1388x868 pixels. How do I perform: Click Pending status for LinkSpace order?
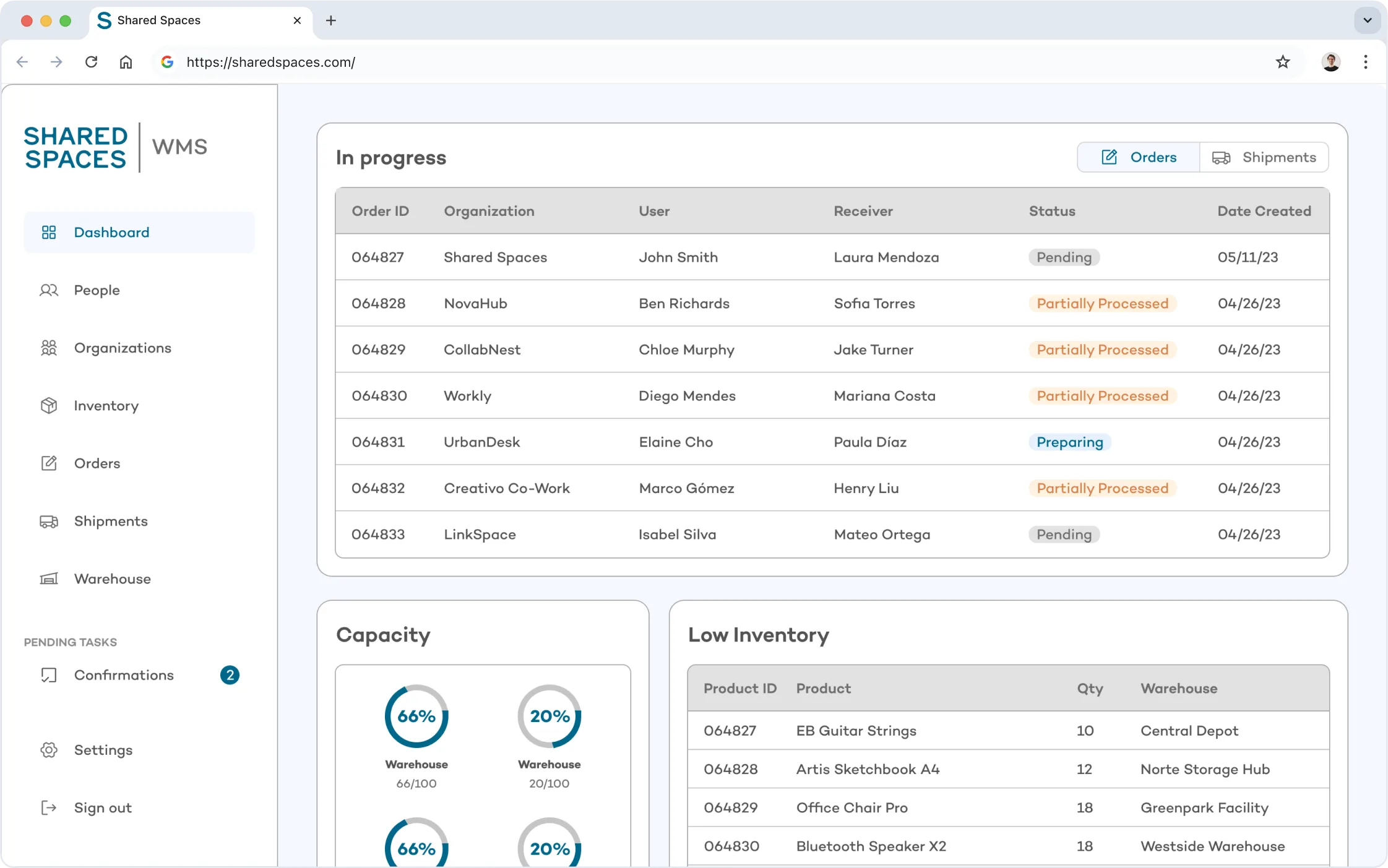pos(1064,534)
